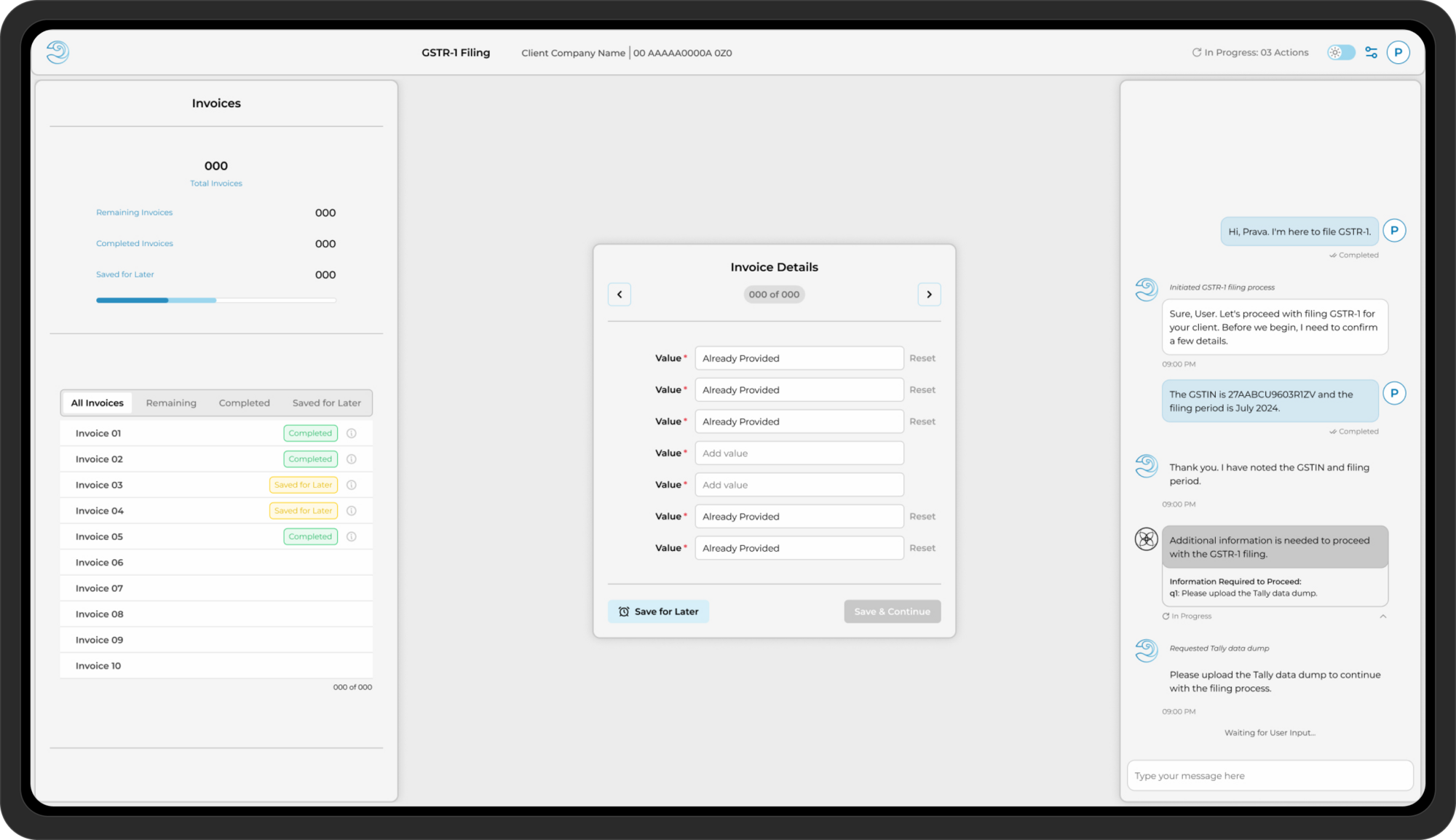Click the app logo in top-left corner
Image resolution: width=1456 pixels, height=840 pixels.
tap(58, 52)
